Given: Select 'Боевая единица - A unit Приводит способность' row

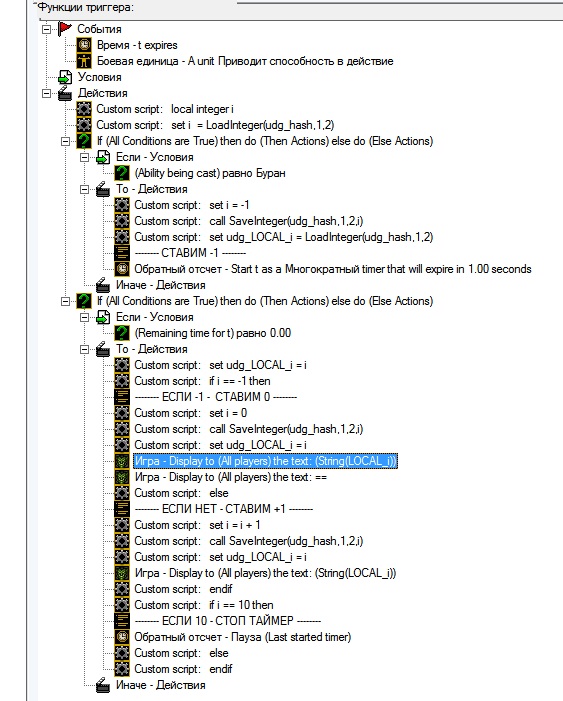Looking at the screenshot, I should coord(245,61).
